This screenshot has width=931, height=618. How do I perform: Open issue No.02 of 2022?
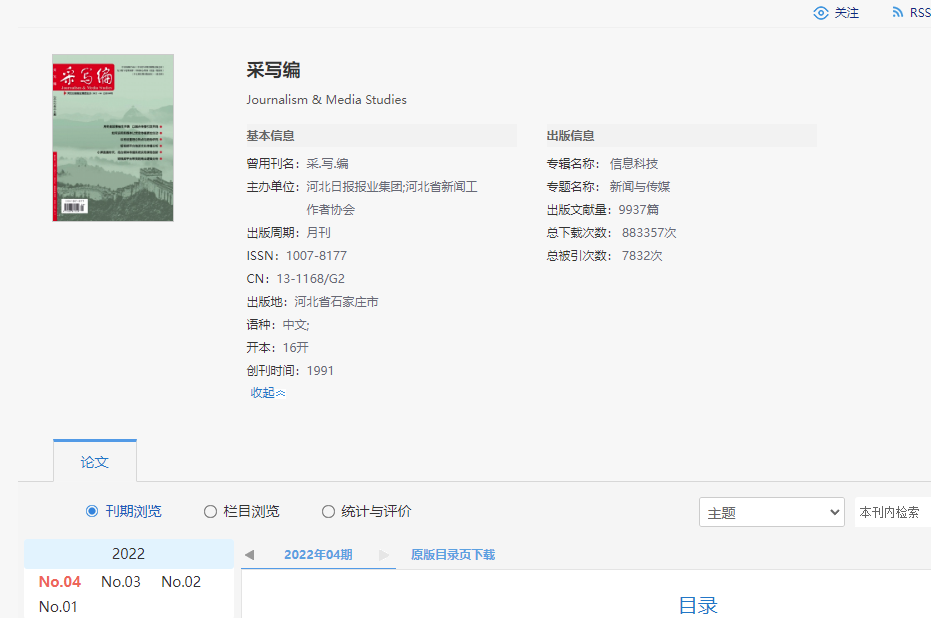click(181, 582)
